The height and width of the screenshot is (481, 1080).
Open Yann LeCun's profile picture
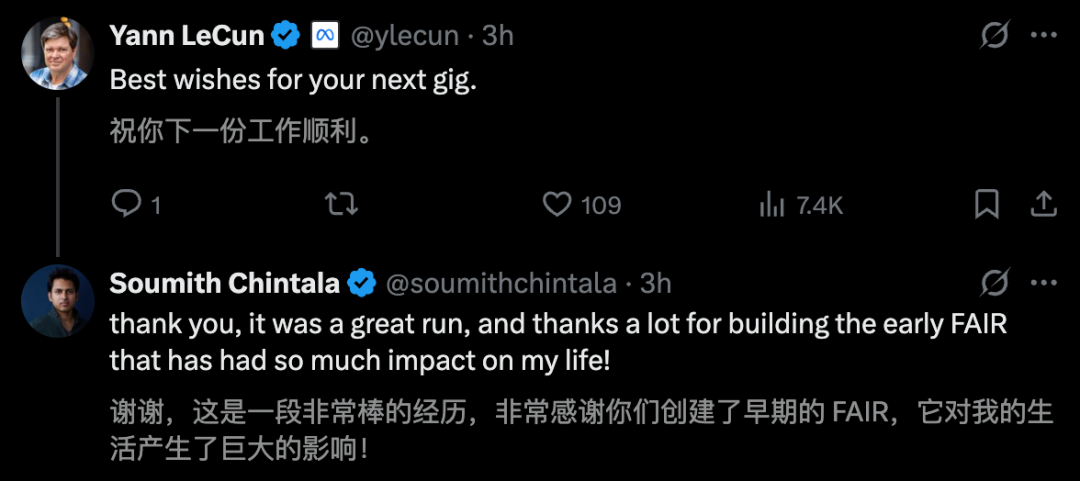[57, 53]
